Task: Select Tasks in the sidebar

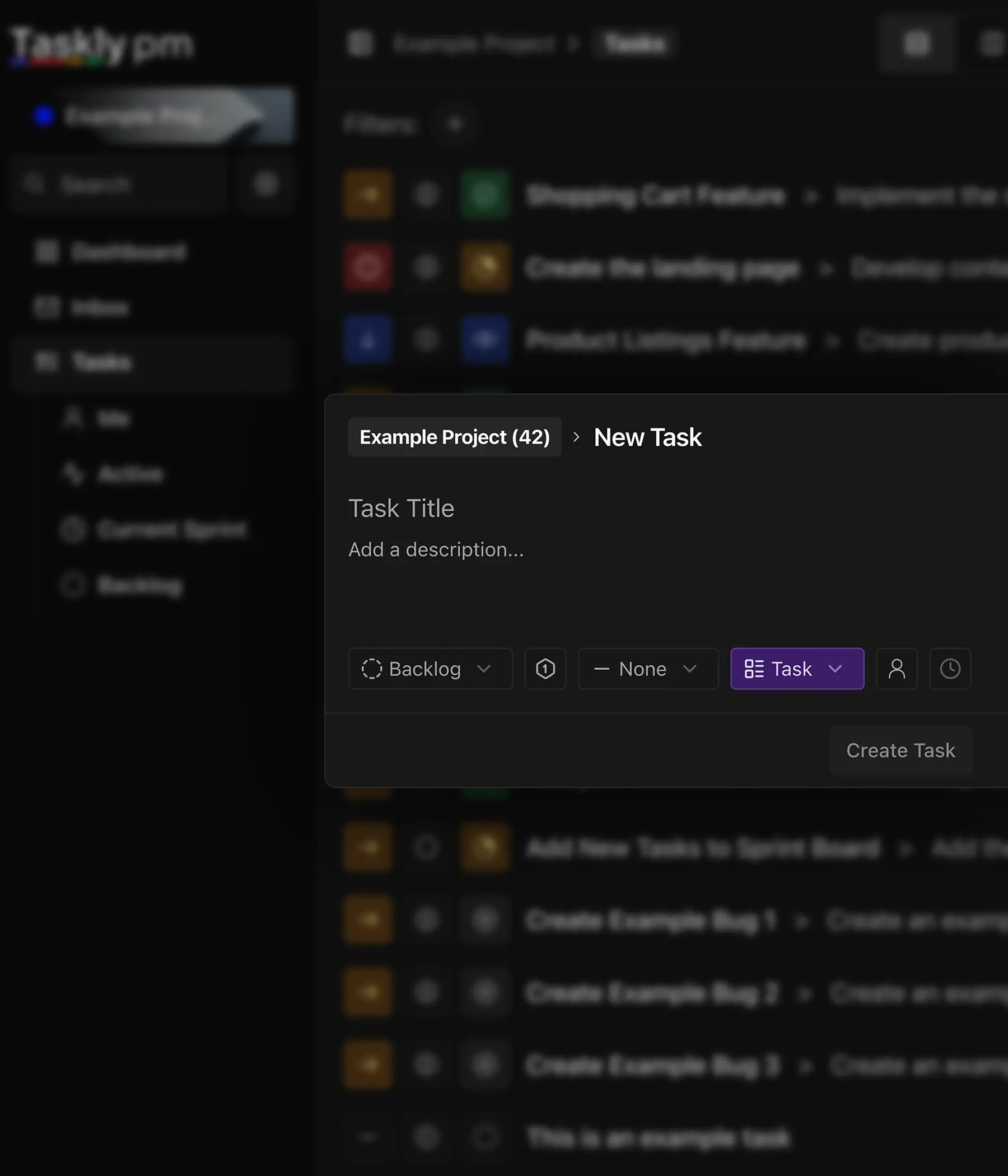Action: [152, 362]
